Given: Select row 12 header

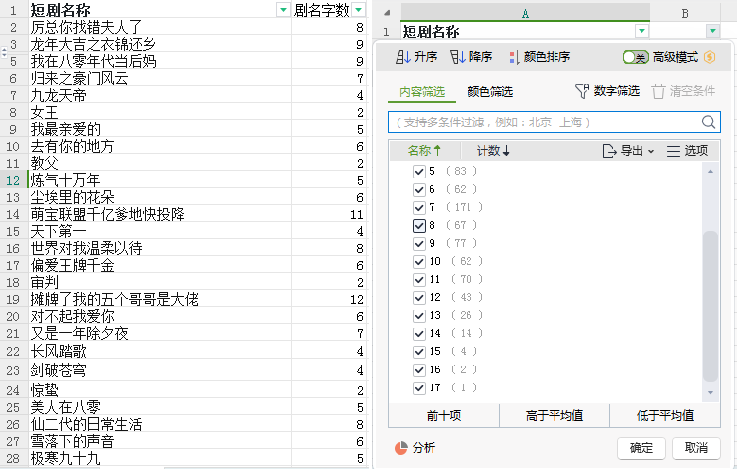Looking at the screenshot, I should click(x=13, y=180).
